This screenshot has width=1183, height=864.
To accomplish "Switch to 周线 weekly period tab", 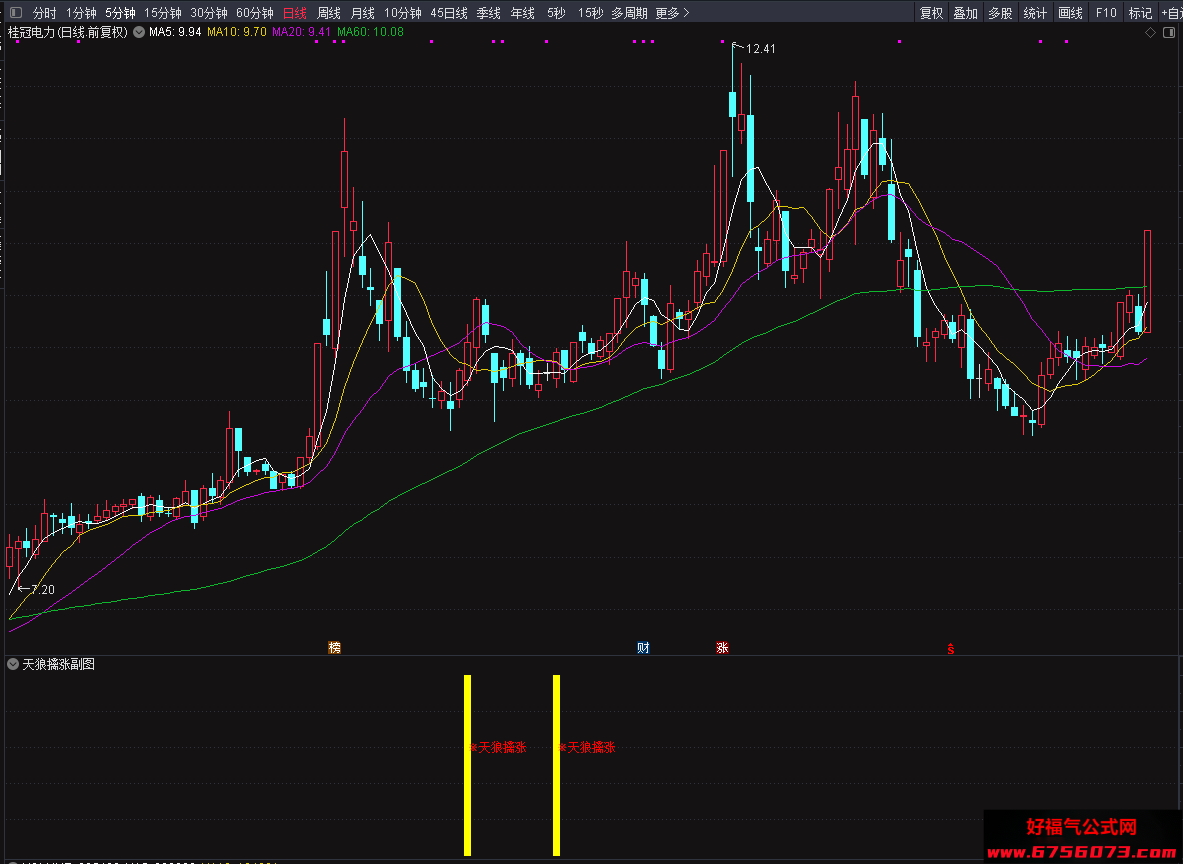I will tap(328, 13).
